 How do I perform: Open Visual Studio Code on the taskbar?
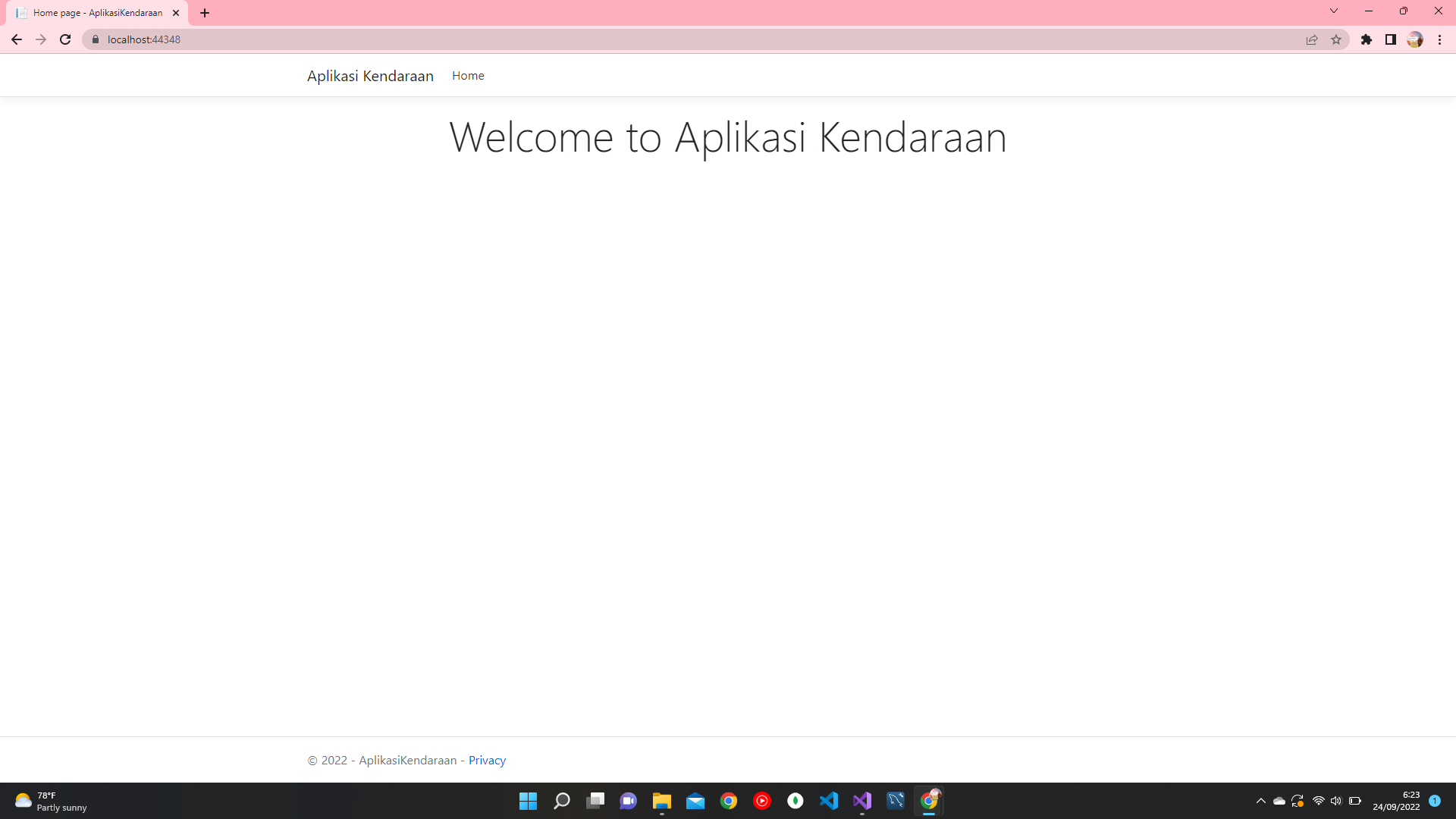tap(829, 801)
